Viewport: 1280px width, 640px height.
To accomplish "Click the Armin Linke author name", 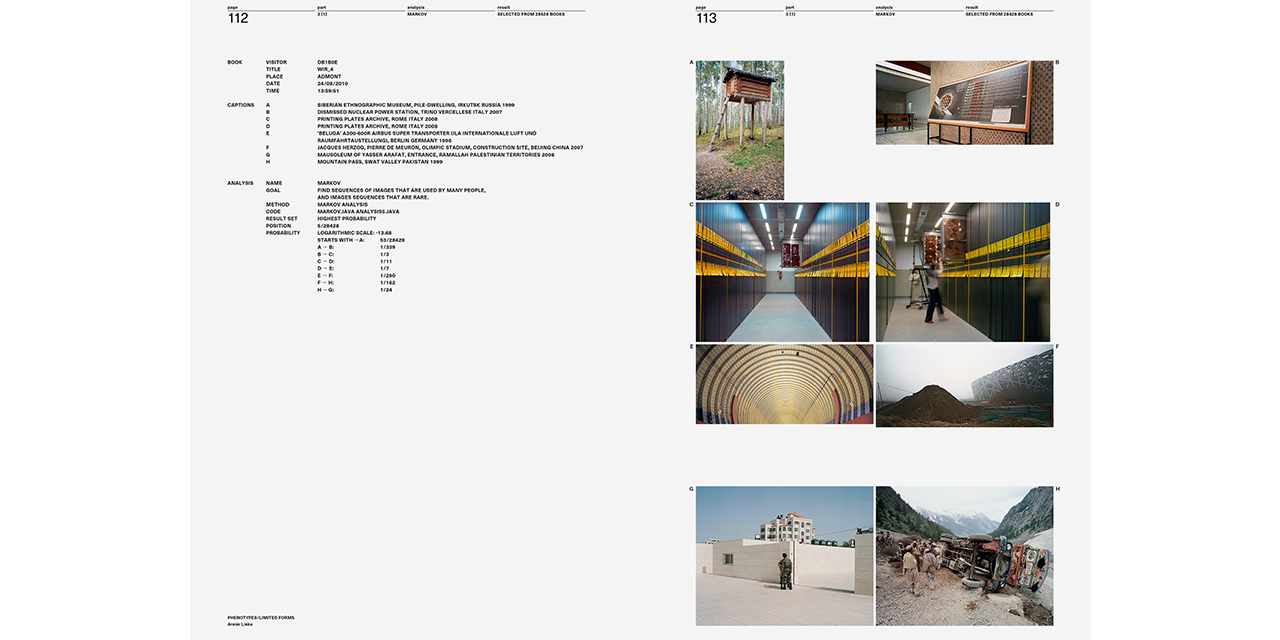I will 240,624.
